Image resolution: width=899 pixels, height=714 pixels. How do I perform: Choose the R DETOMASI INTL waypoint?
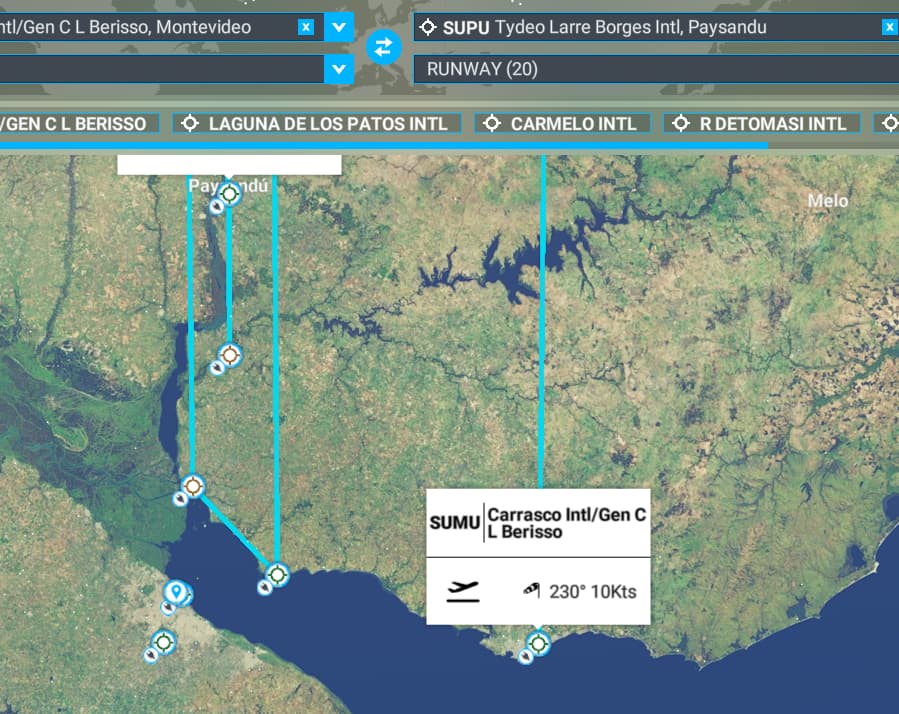coord(759,123)
